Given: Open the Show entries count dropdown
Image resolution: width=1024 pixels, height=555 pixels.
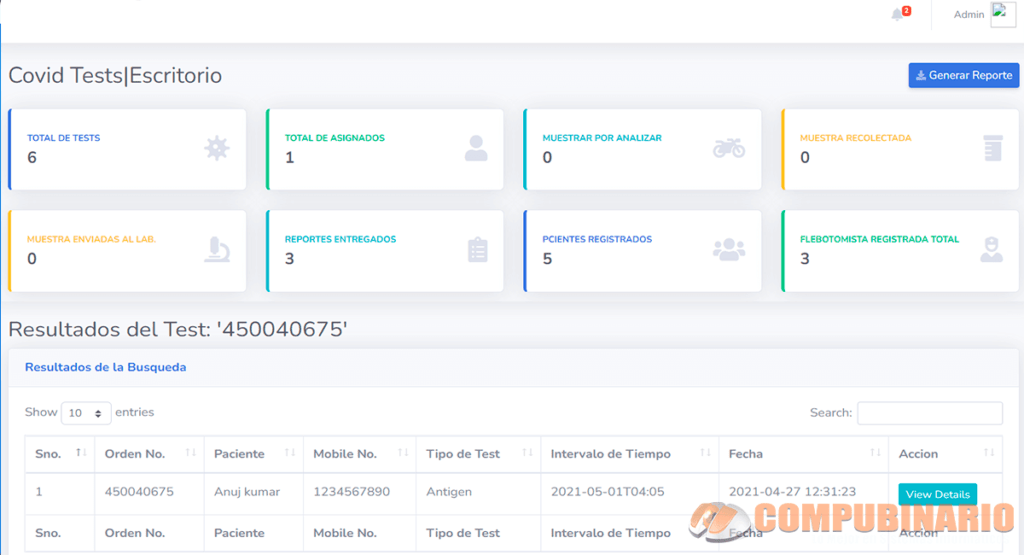Looking at the screenshot, I should 86,413.
